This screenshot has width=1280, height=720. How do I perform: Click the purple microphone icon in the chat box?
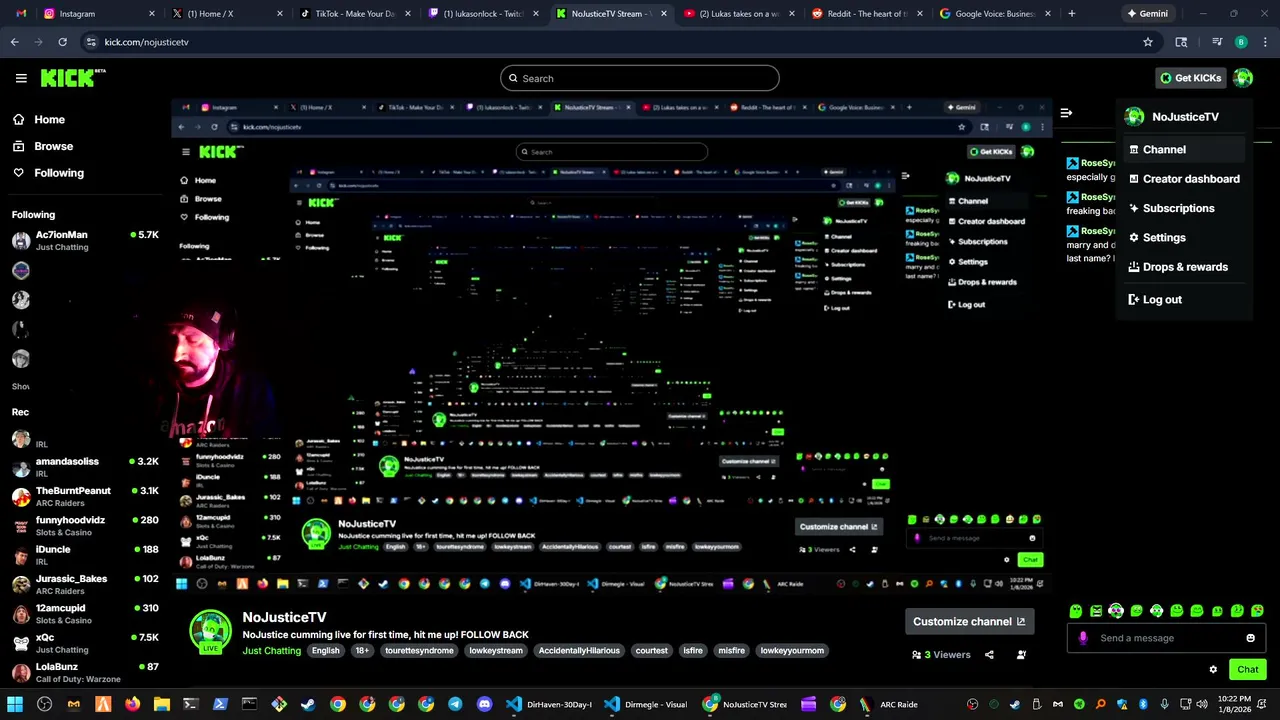pos(1083,638)
